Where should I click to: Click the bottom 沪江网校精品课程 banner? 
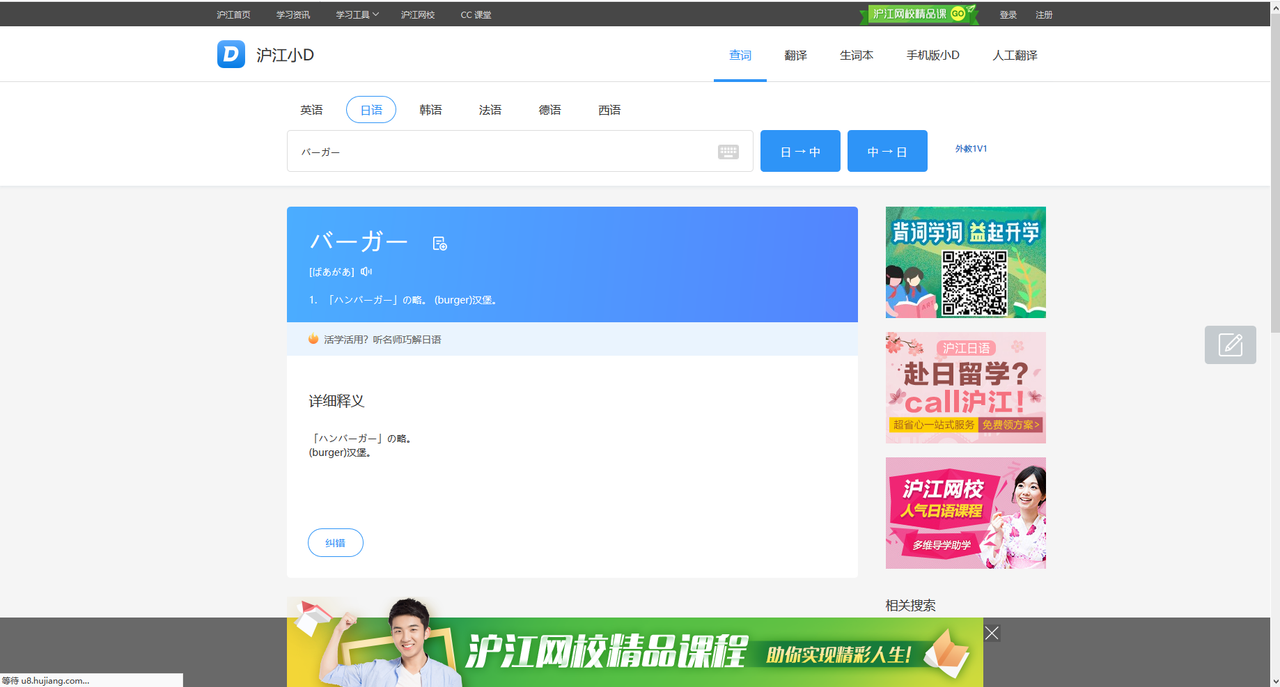coord(635,642)
